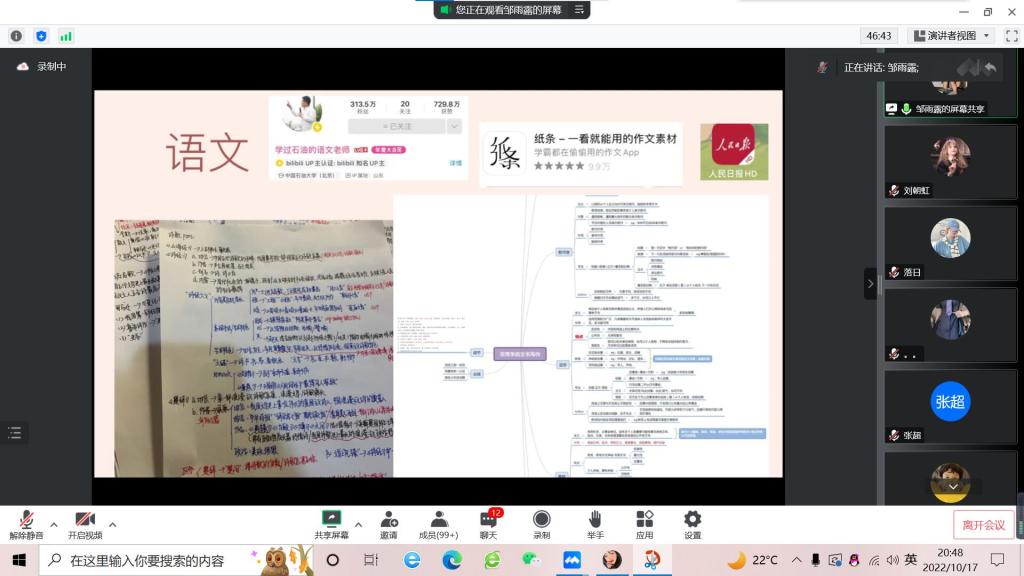This screenshot has height=576, width=1024.
Task: Expand the video options arrow beside 开启视频
Action: 112,523
